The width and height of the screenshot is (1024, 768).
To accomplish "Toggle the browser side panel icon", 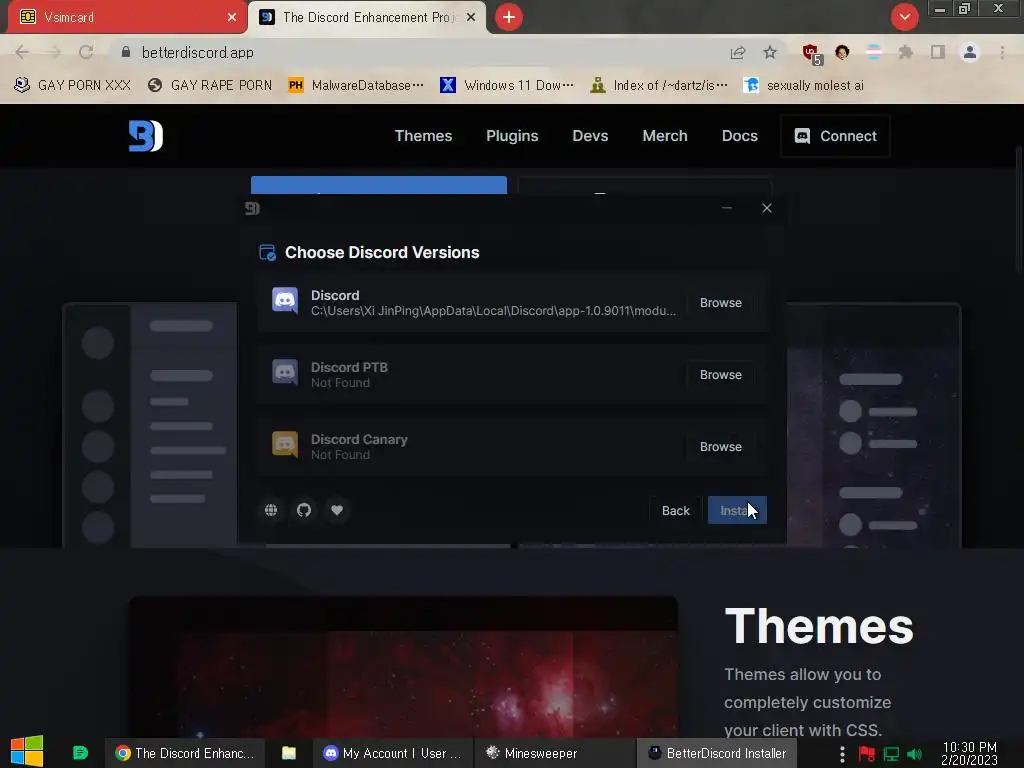I will (938, 52).
